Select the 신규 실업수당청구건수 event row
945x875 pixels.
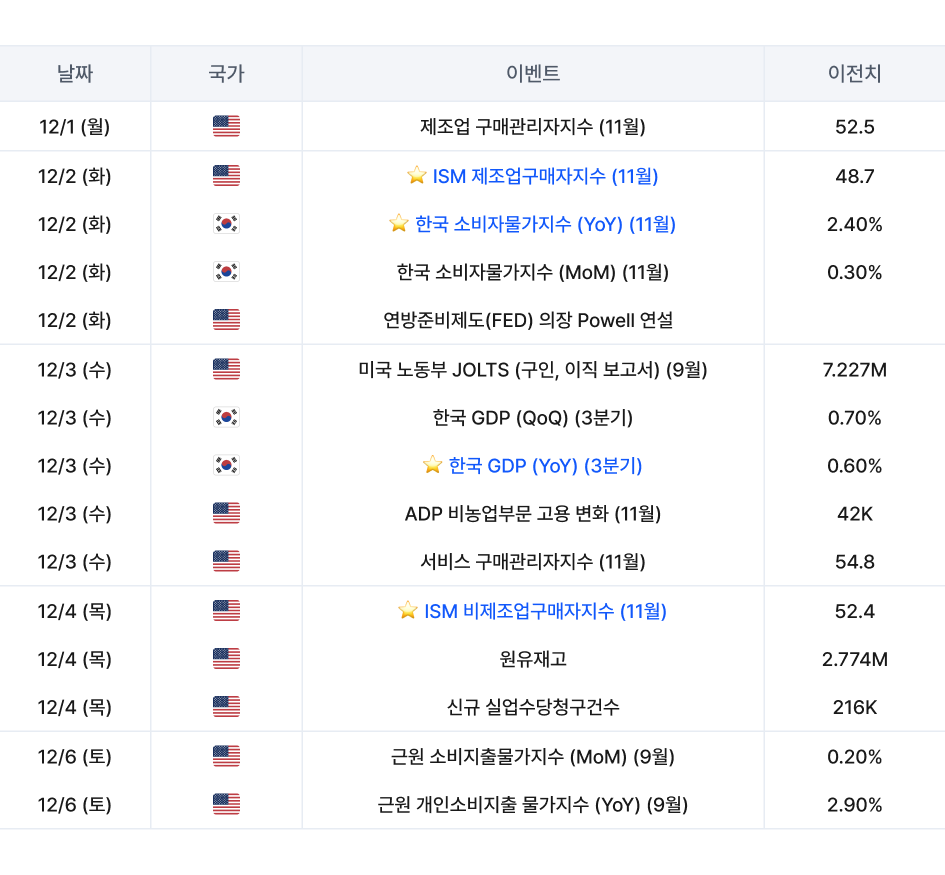[533, 707]
